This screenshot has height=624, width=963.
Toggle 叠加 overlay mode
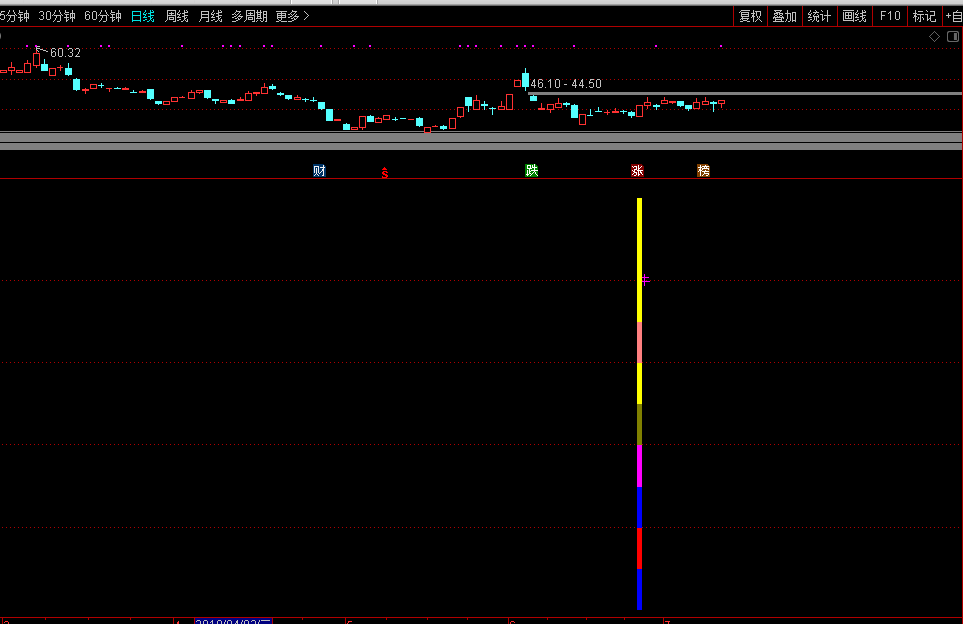point(784,16)
